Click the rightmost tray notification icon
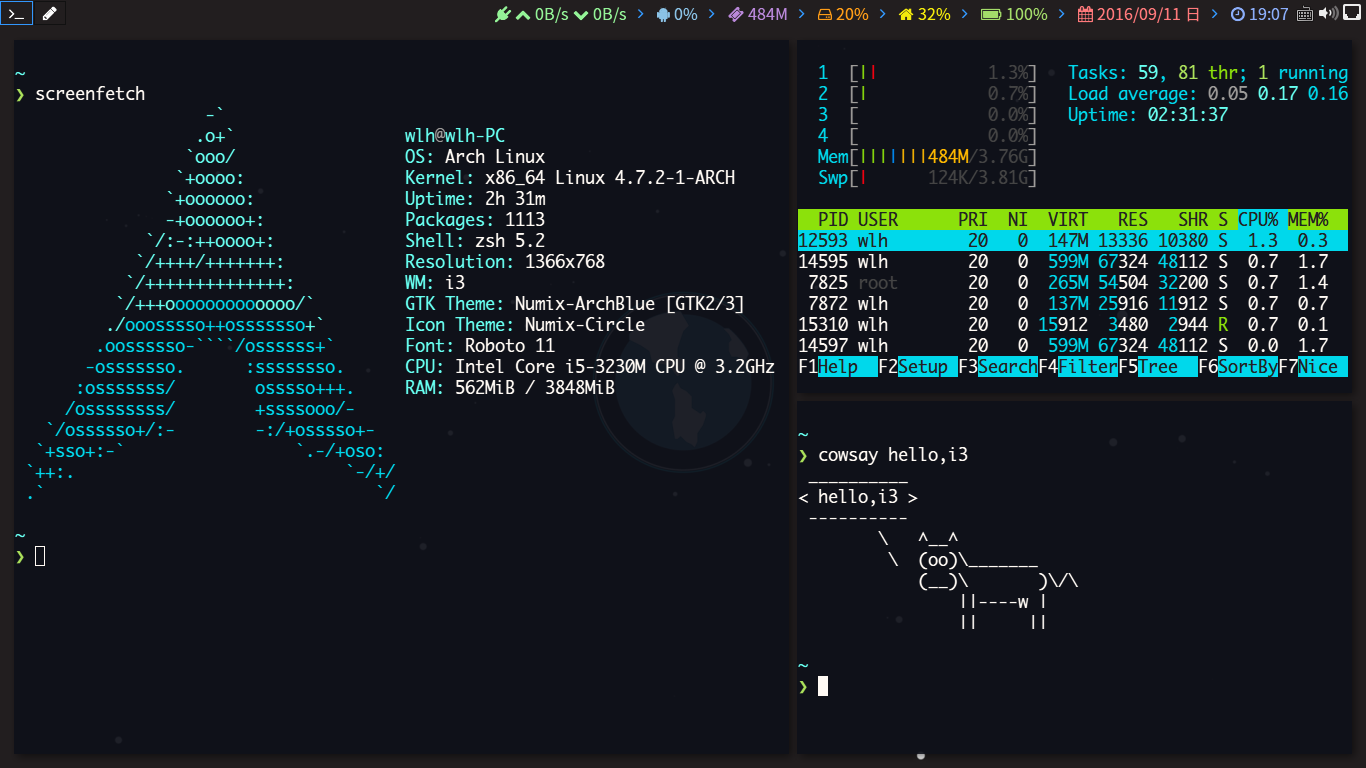The height and width of the screenshot is (768, 1366). (1352, 13)
